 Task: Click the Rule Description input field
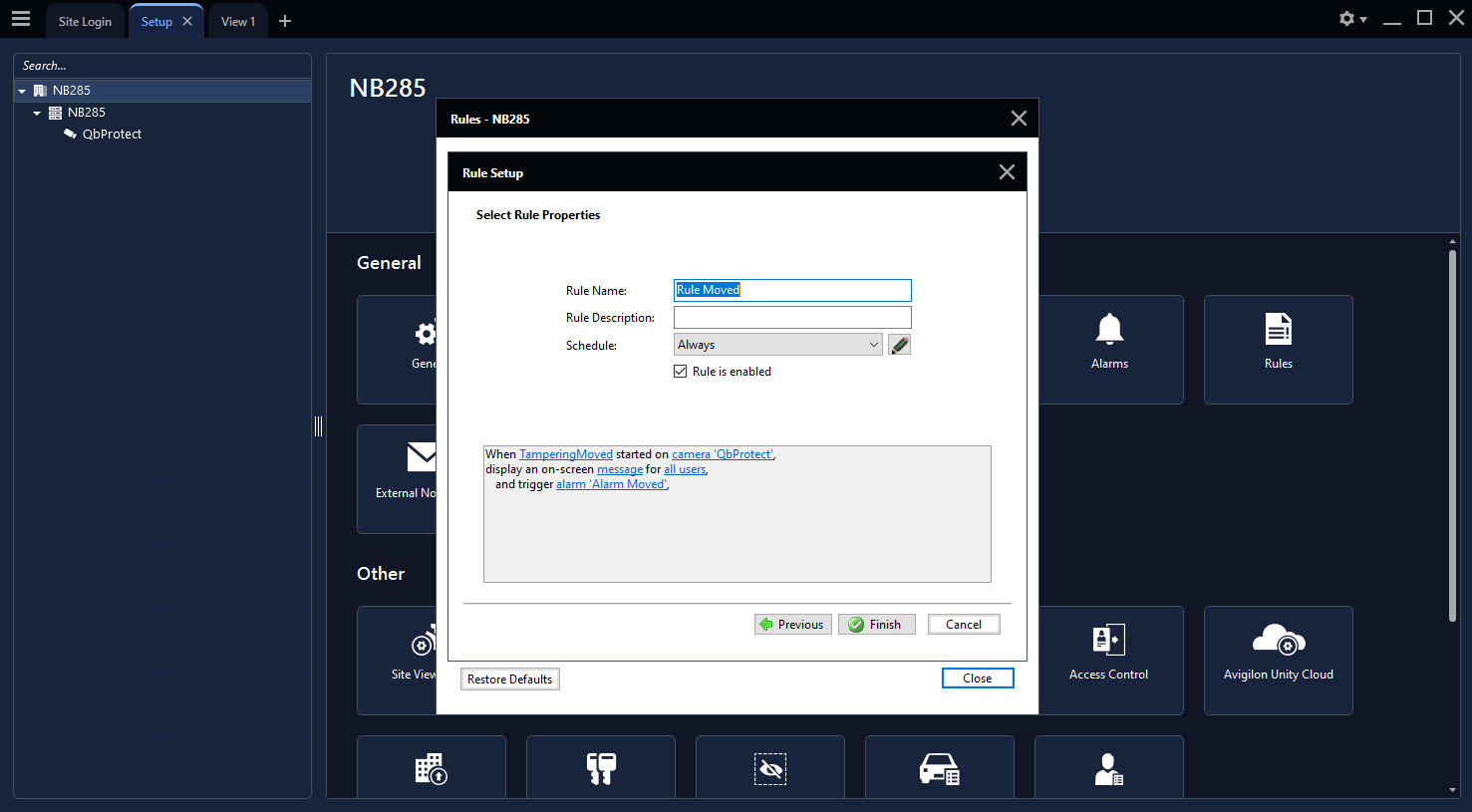(792, 318)
